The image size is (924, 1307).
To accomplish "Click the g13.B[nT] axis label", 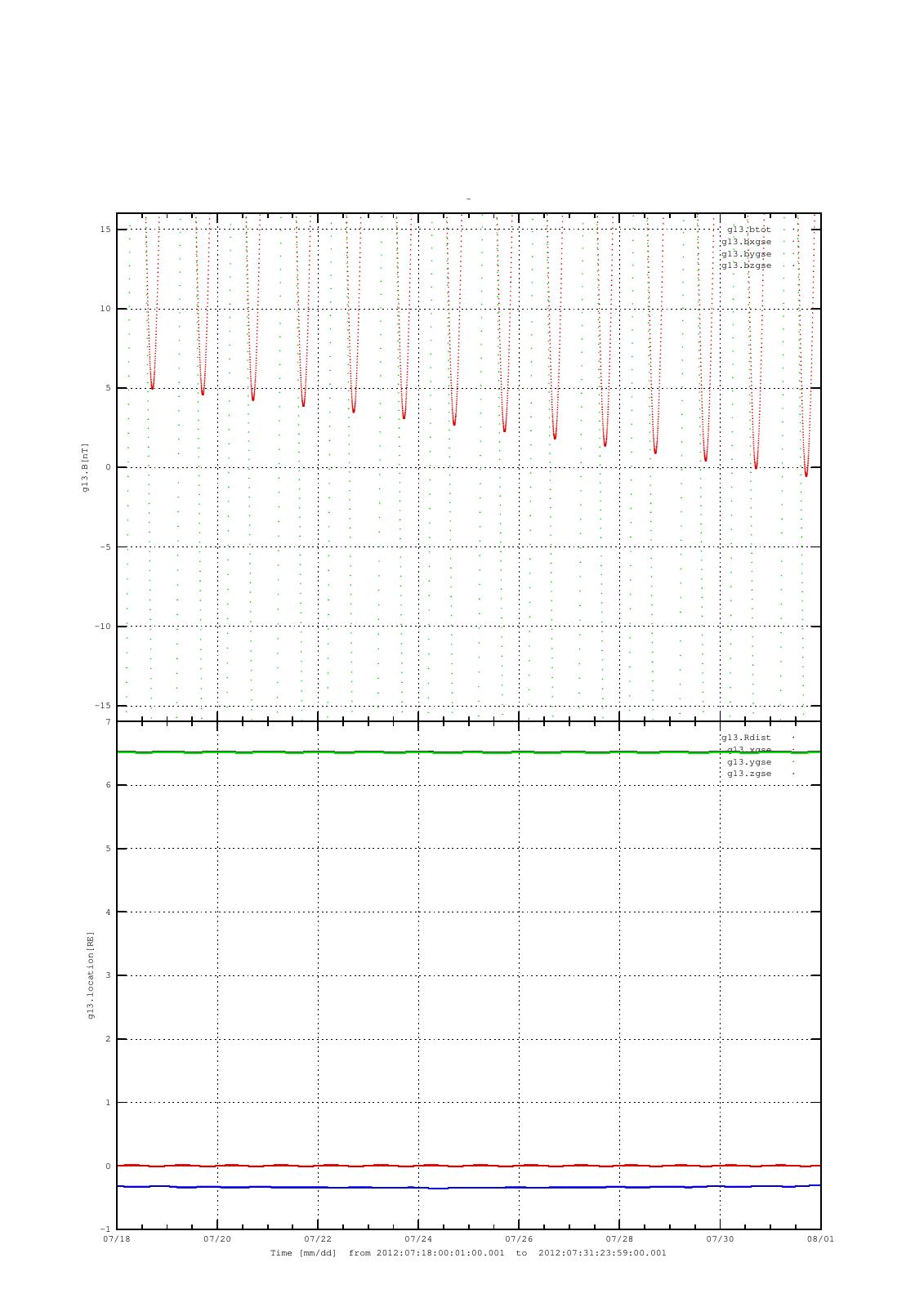I will point(86,467).
